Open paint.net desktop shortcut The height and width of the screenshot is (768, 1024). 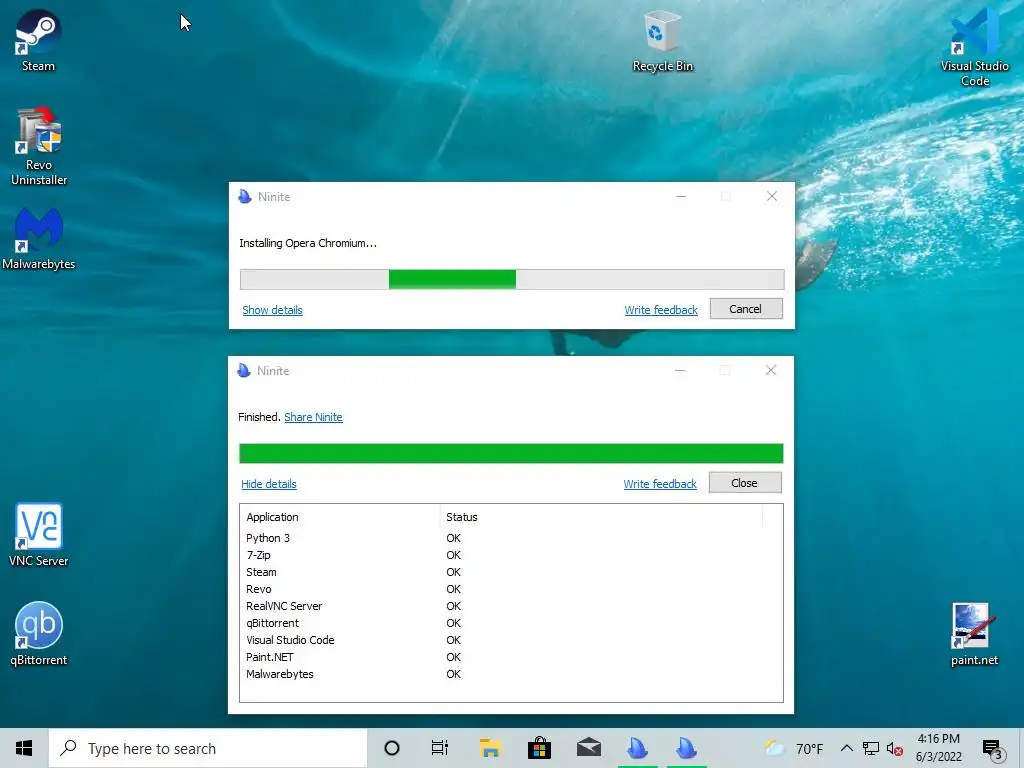pyautogui.click(x=974, y=634)
